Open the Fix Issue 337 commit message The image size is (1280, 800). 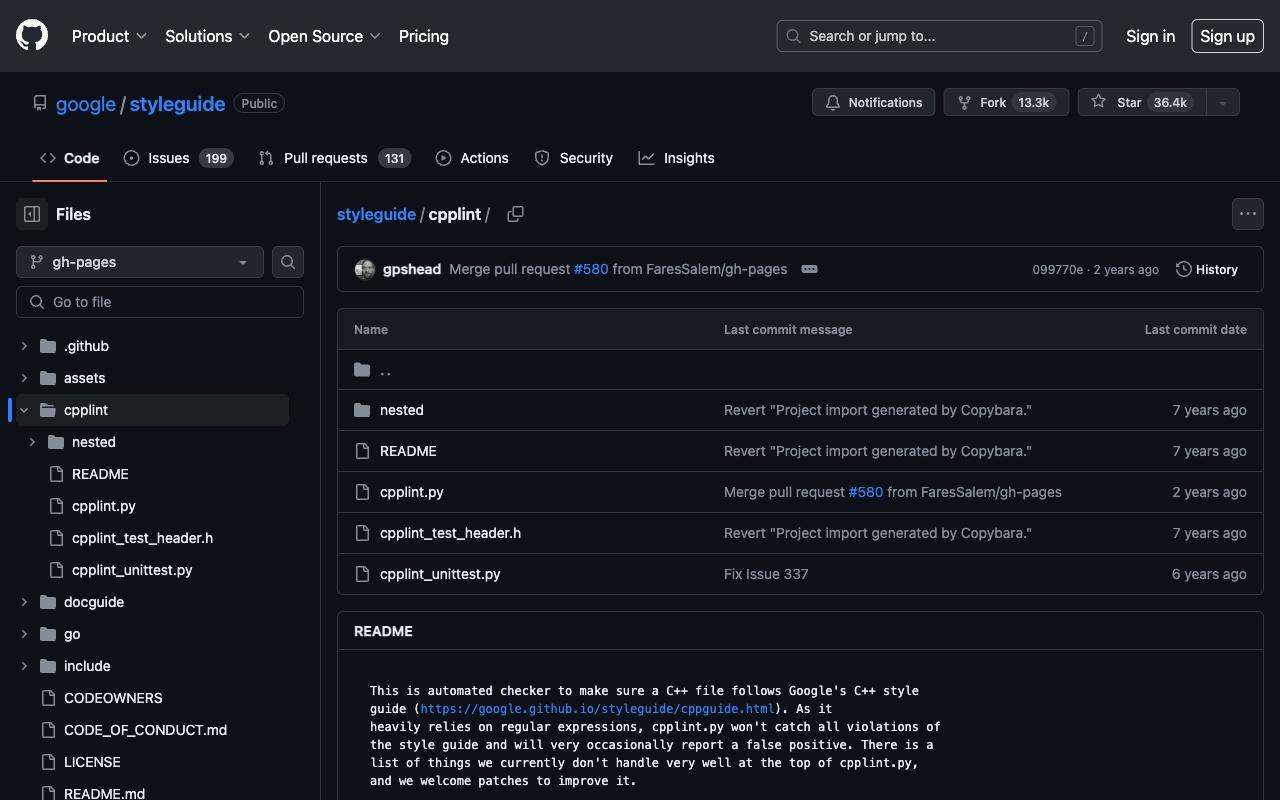click(x=766, y=574)
